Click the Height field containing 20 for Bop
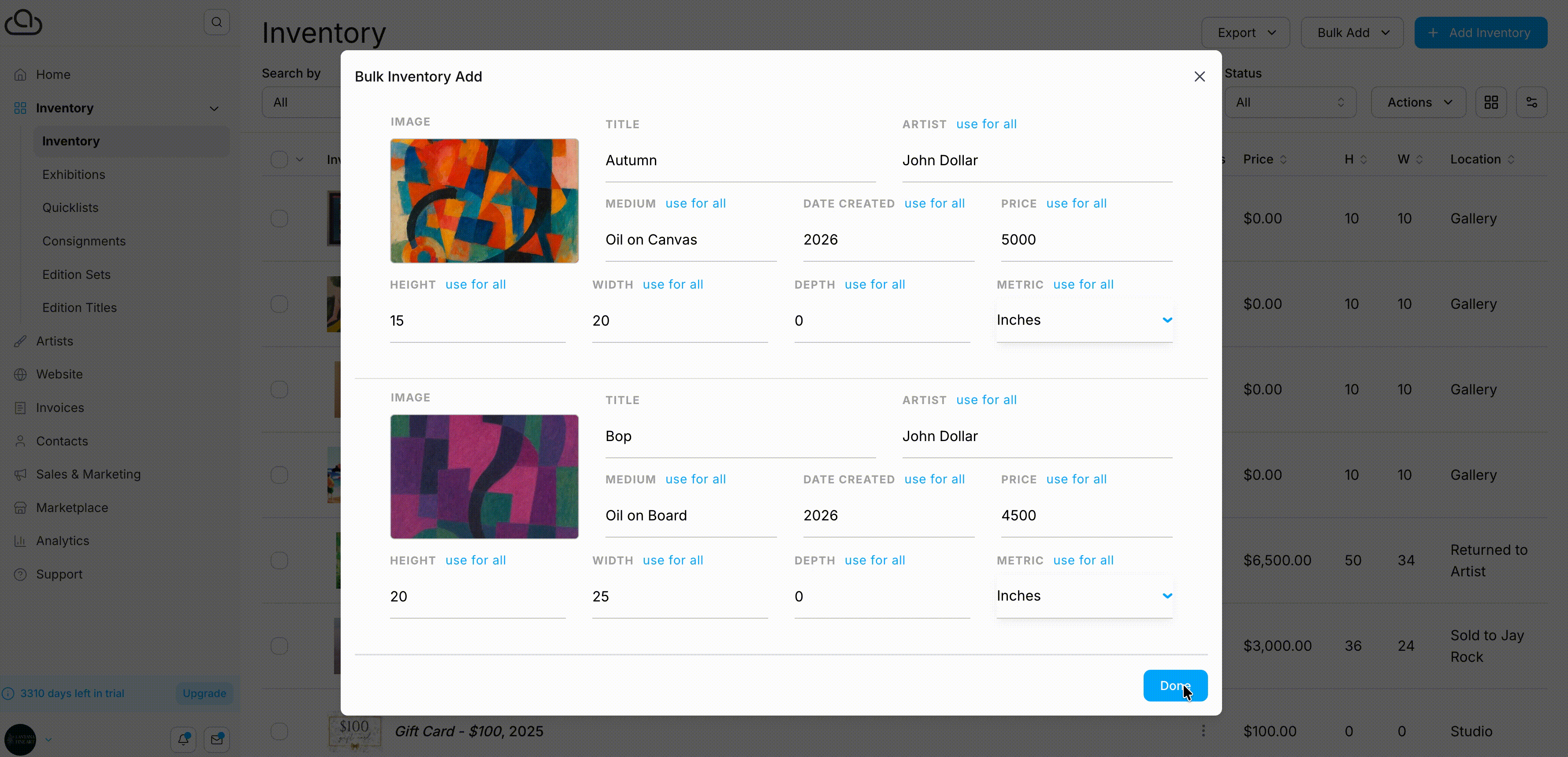The width and height of the screenshot is (1568, 757). 478,597
